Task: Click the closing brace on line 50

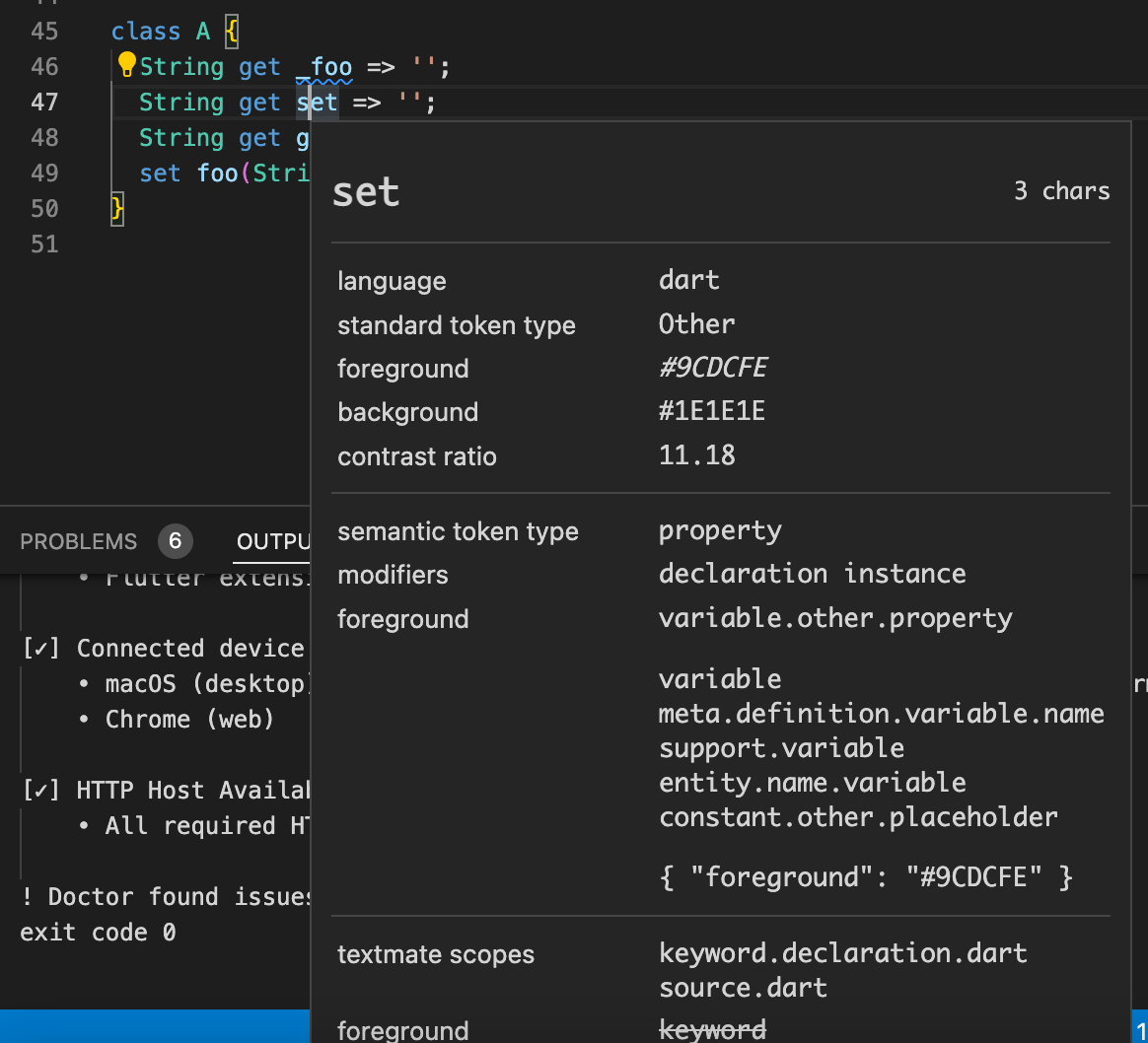Action: [117, 209]
